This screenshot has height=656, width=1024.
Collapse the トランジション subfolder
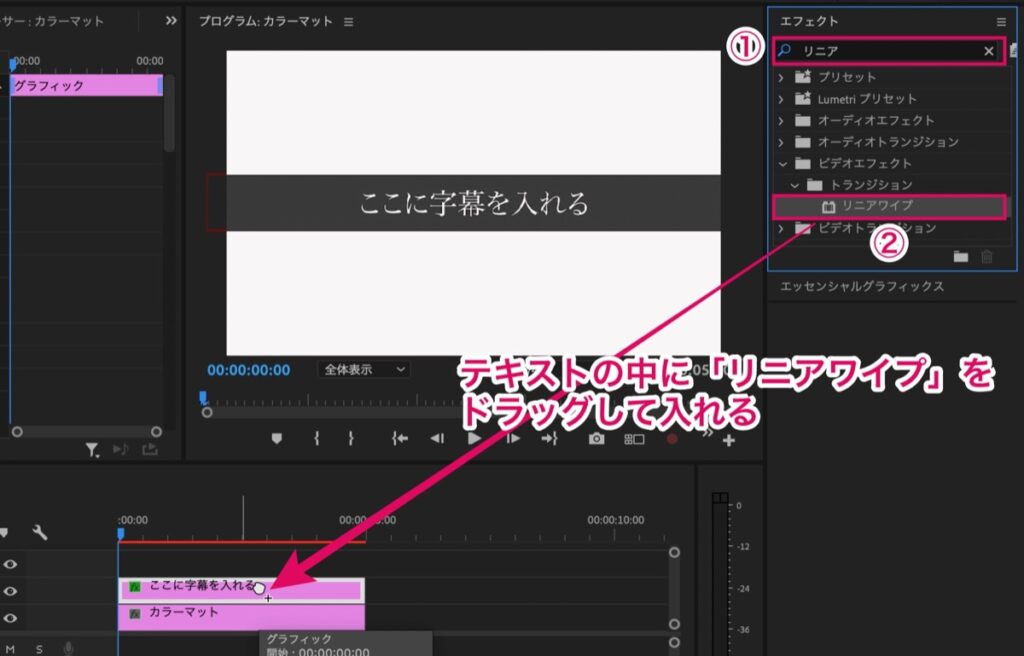(x=795, y=186)
